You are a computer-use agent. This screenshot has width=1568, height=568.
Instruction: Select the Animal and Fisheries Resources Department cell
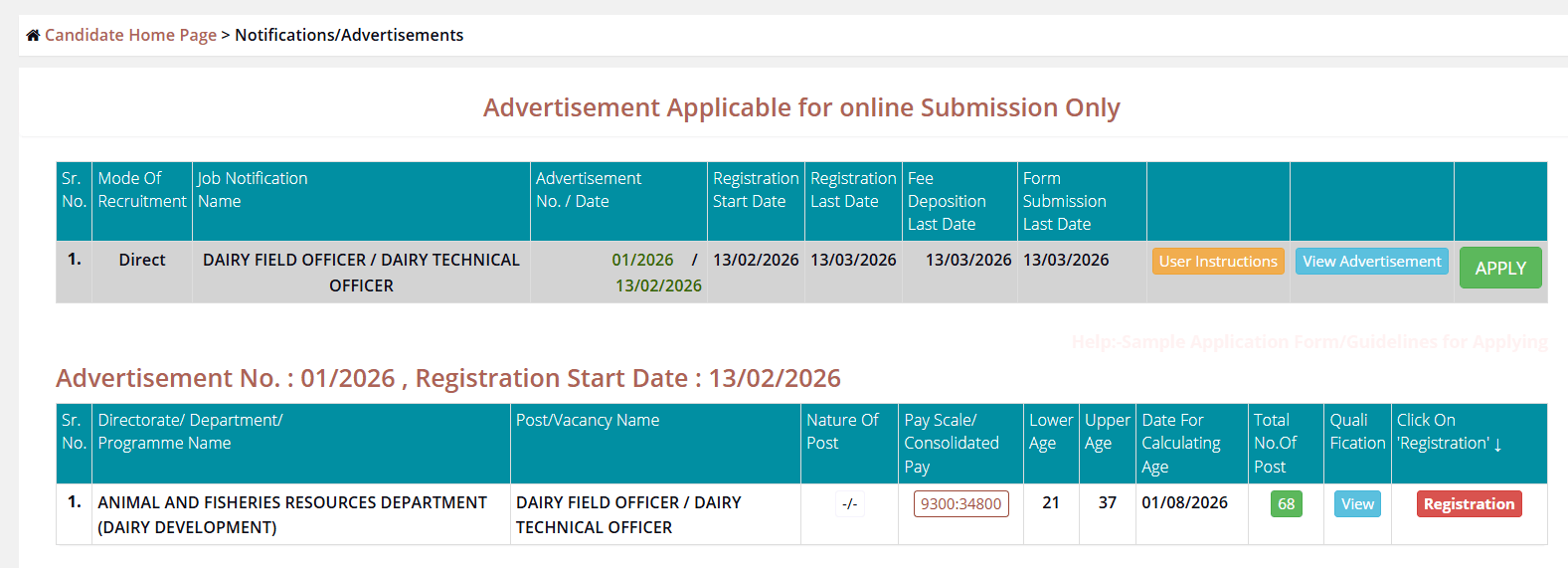click(x=292, y=514)
